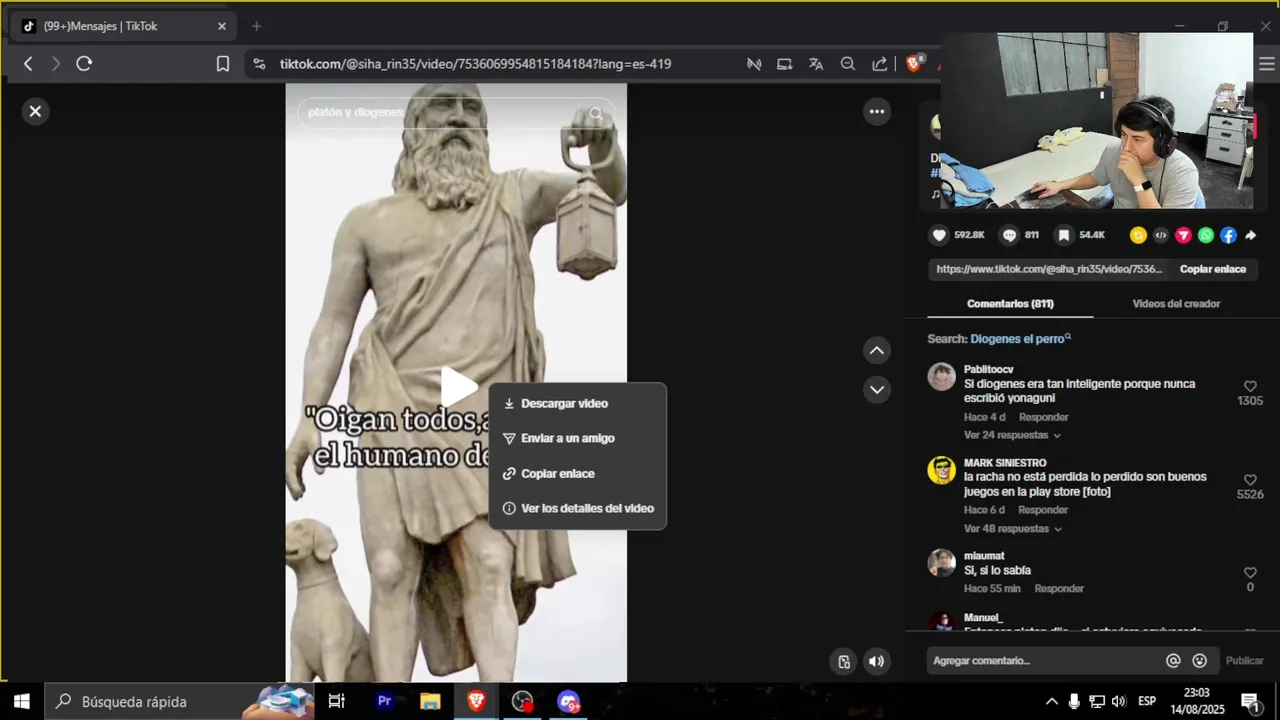Open new browser tab with plus
This screenshot has width=1280, height=720.
tap(256, 26)
